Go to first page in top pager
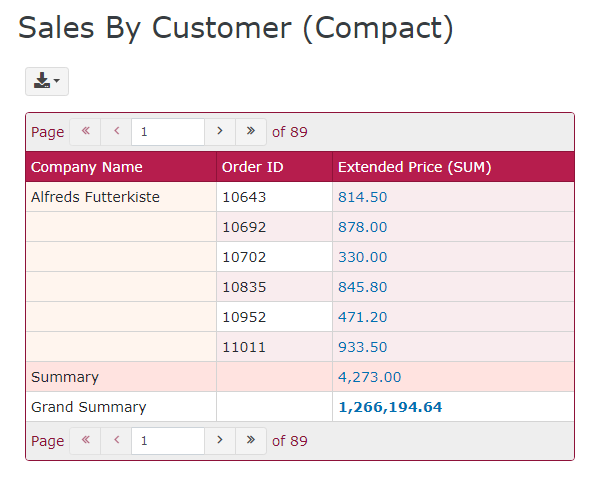The image size is (604, 486). pos(85,131)
